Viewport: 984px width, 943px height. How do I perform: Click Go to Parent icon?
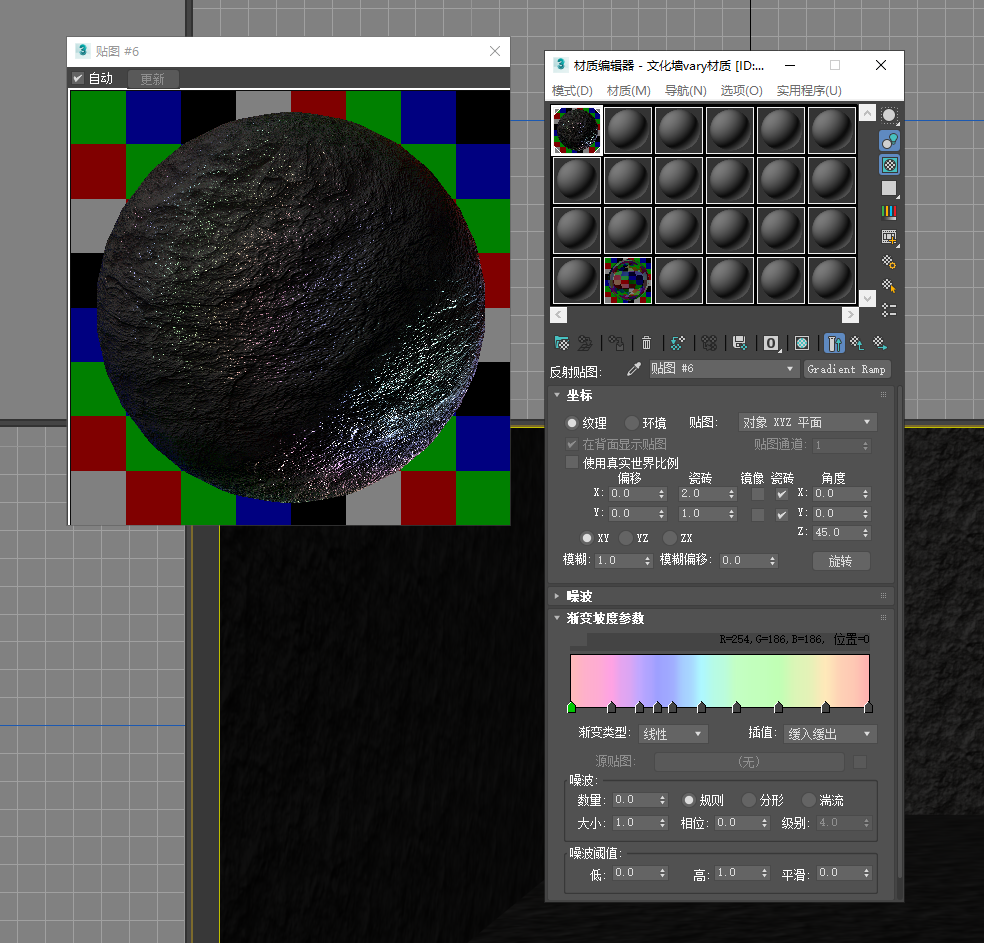coord(857,343)
